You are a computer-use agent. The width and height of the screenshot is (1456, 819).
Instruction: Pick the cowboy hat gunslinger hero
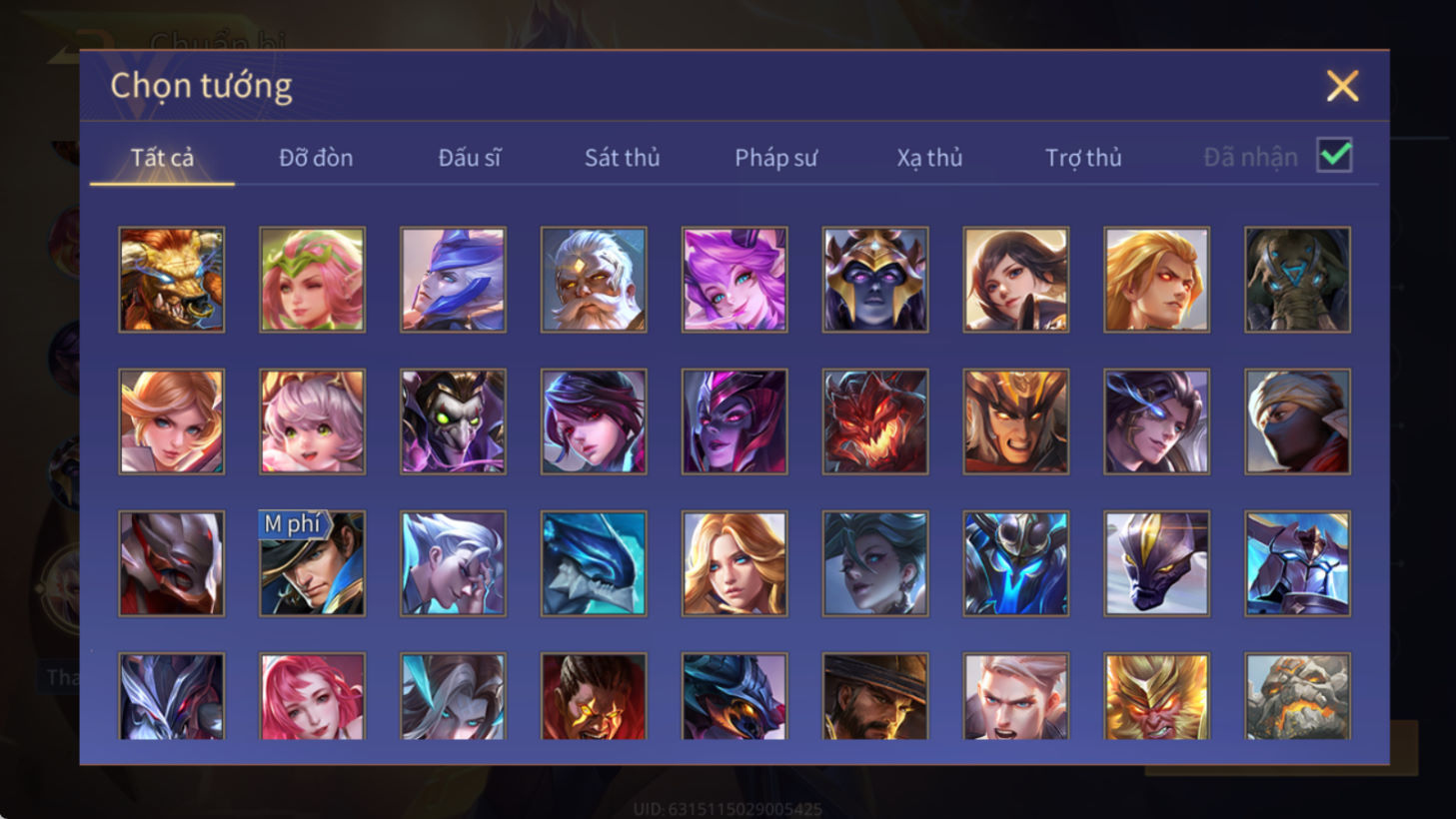point(875,696)
